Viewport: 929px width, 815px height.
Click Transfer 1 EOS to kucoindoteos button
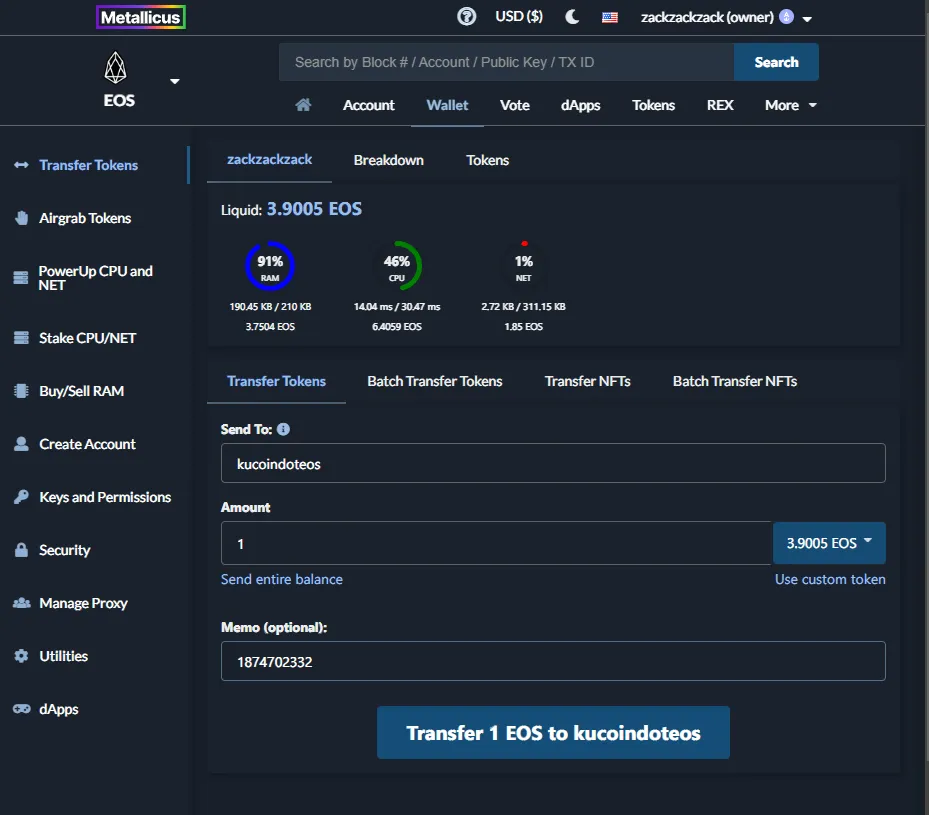coord(553,733)
